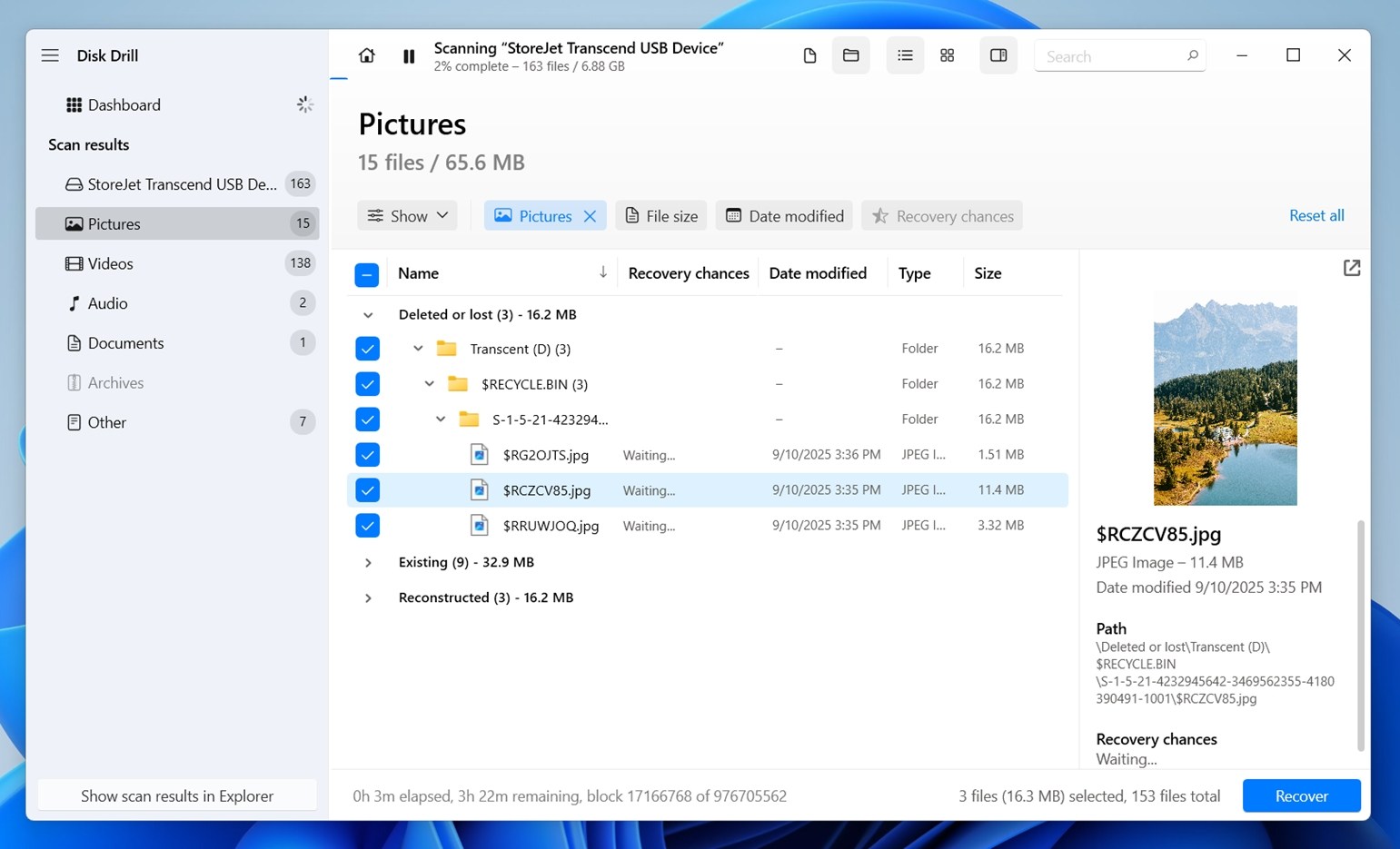Toggle the preview side panel icon
The image size is (1400, 849).
pos(998,55)
